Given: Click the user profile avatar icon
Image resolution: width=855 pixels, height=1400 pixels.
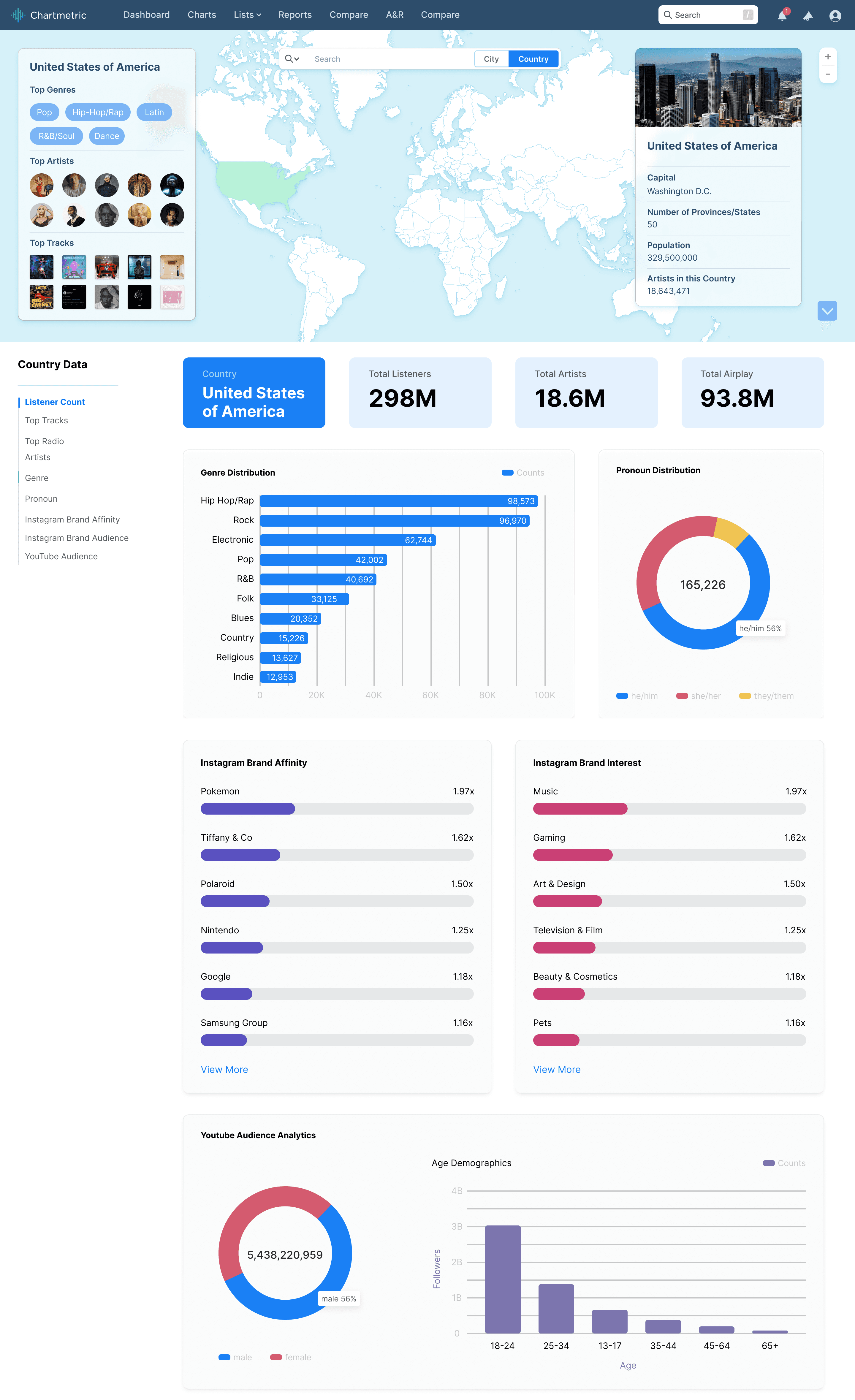Looking at the screenshot, I should click(835, 15).
